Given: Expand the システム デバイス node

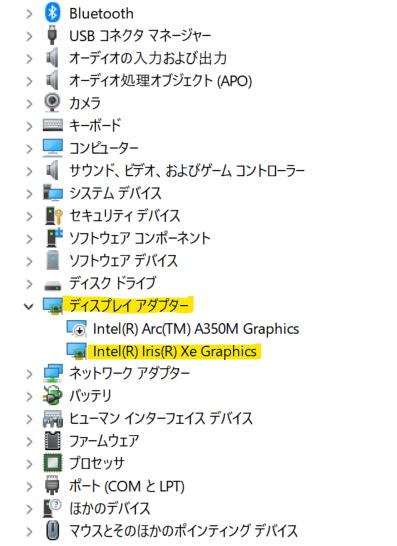Looking at the screenshot, I should click(x=29, y=194).
